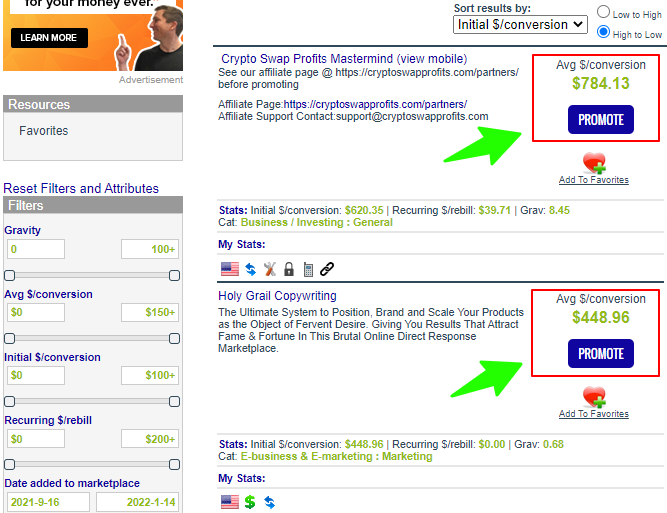Click US flag icon under Crypto Swap Profits

point(230,269)
